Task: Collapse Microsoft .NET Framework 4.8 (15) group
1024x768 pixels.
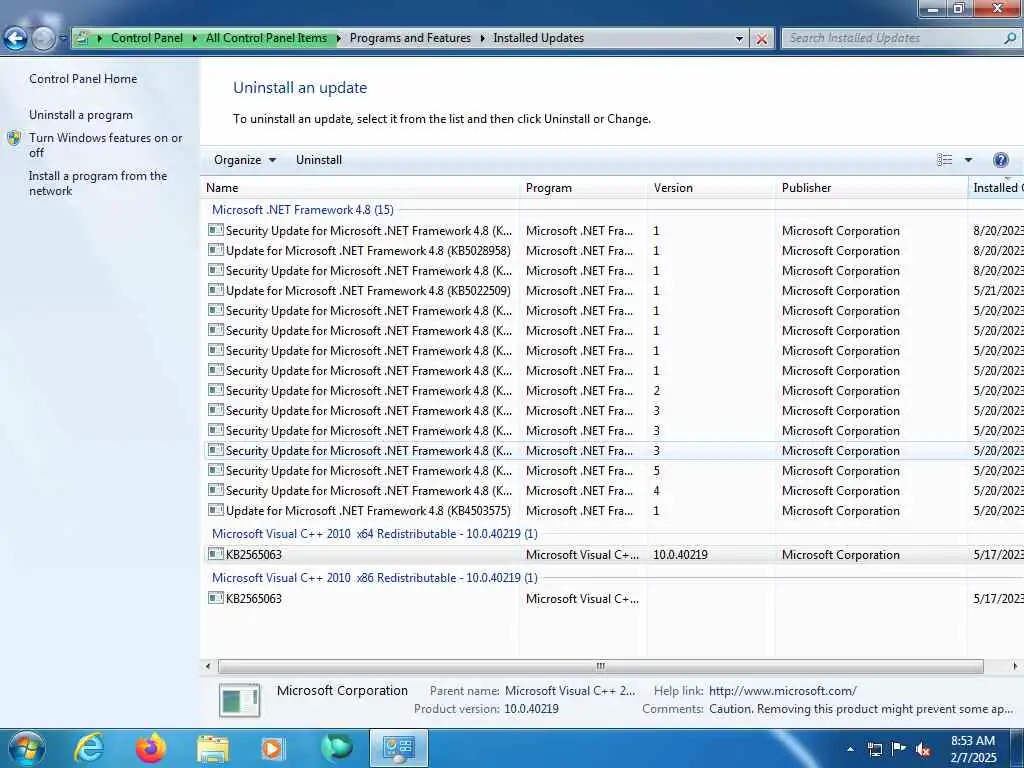Action: (x=302, y=210)
